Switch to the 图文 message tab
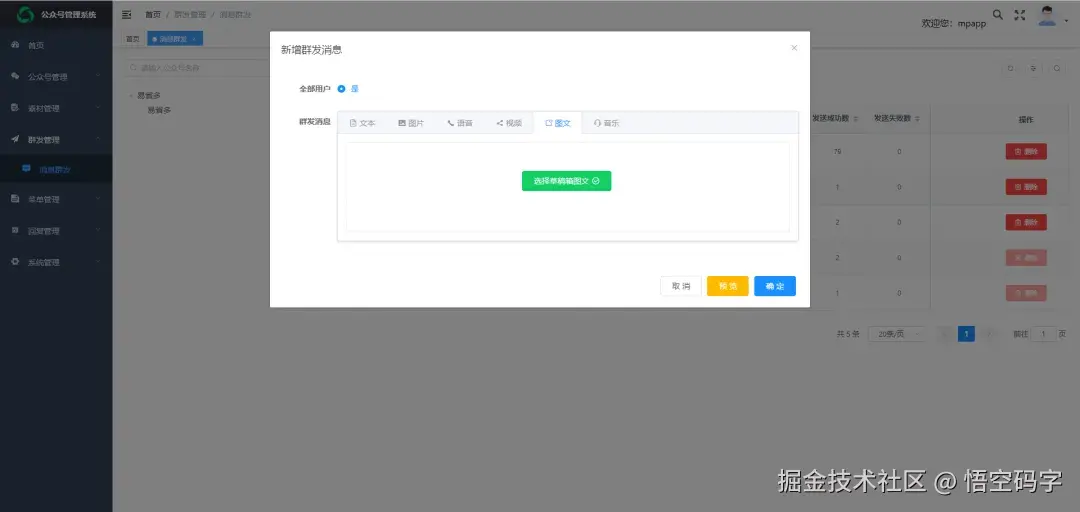This screenshot has height=512, width=1080. point(558,123)
